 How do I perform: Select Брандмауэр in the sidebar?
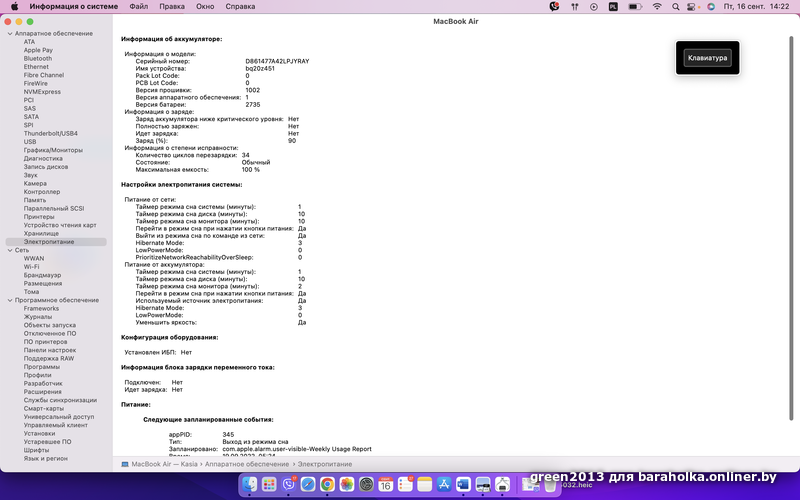42,276
